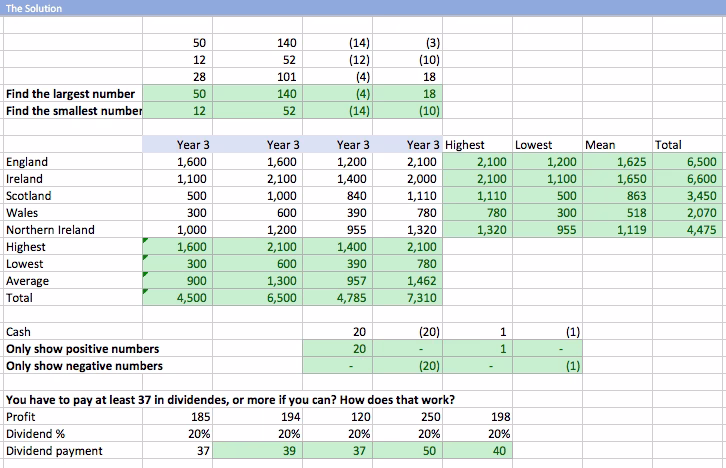Click the Mean column header
The width and height of the screenshot is (726, 468).
tap(600, 145)
